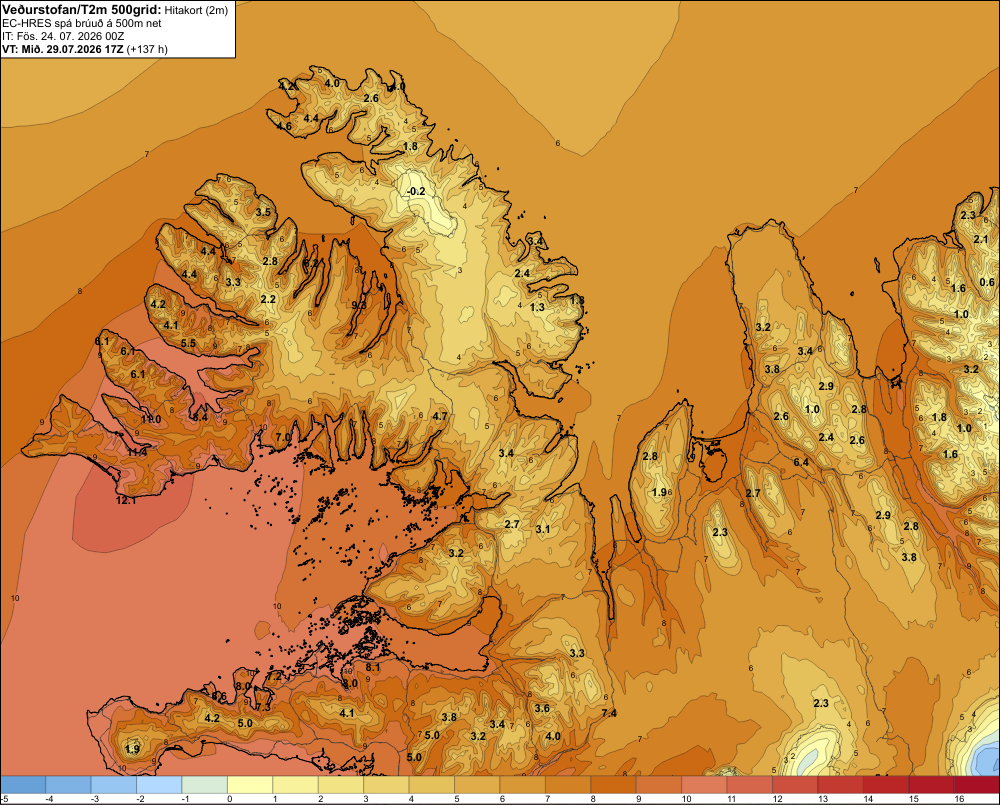Click the temperature value "11.4" on the map
The image size is (1000, 805).
136,452
